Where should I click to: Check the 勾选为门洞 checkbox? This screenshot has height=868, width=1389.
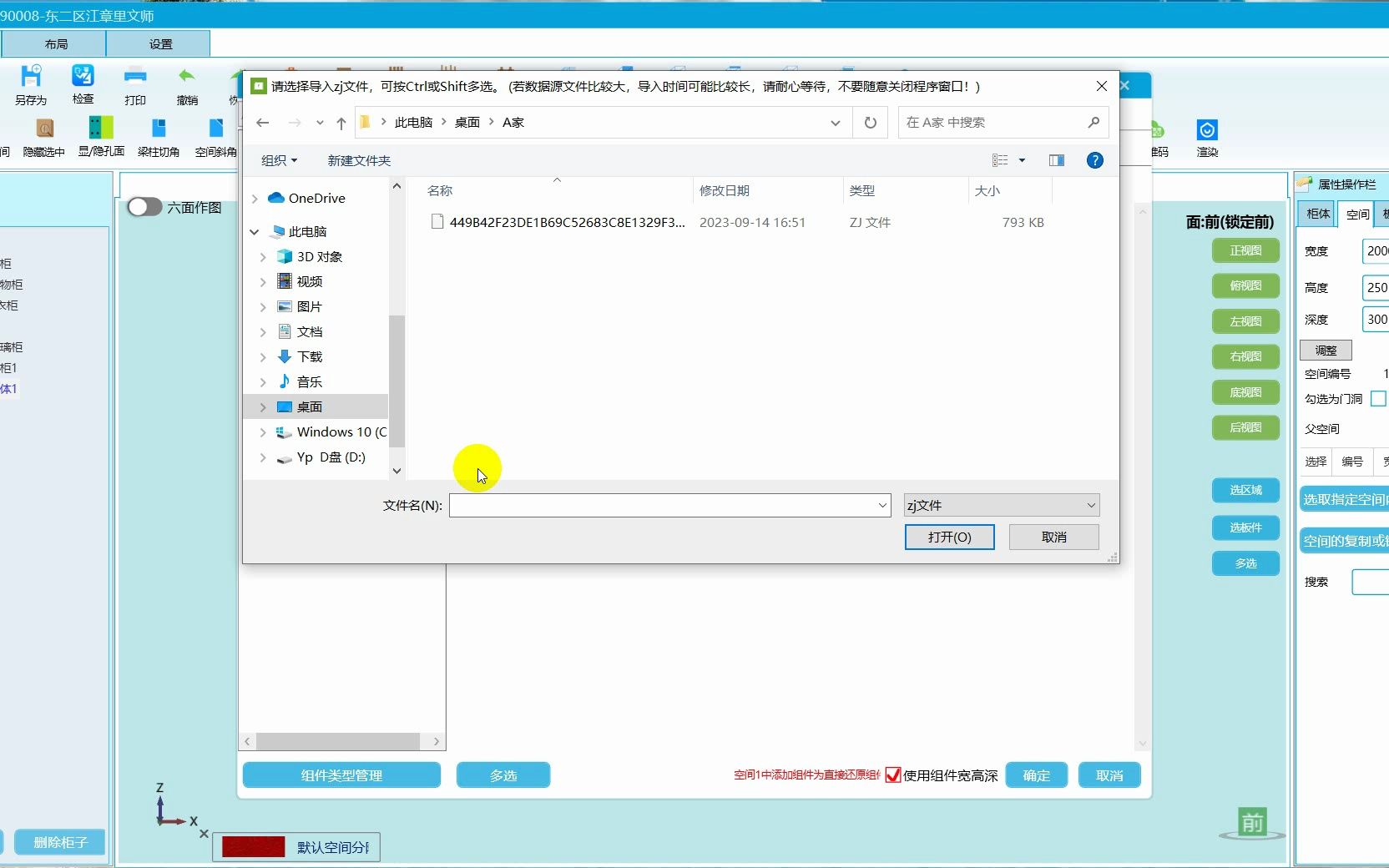tap(1378, 399)
